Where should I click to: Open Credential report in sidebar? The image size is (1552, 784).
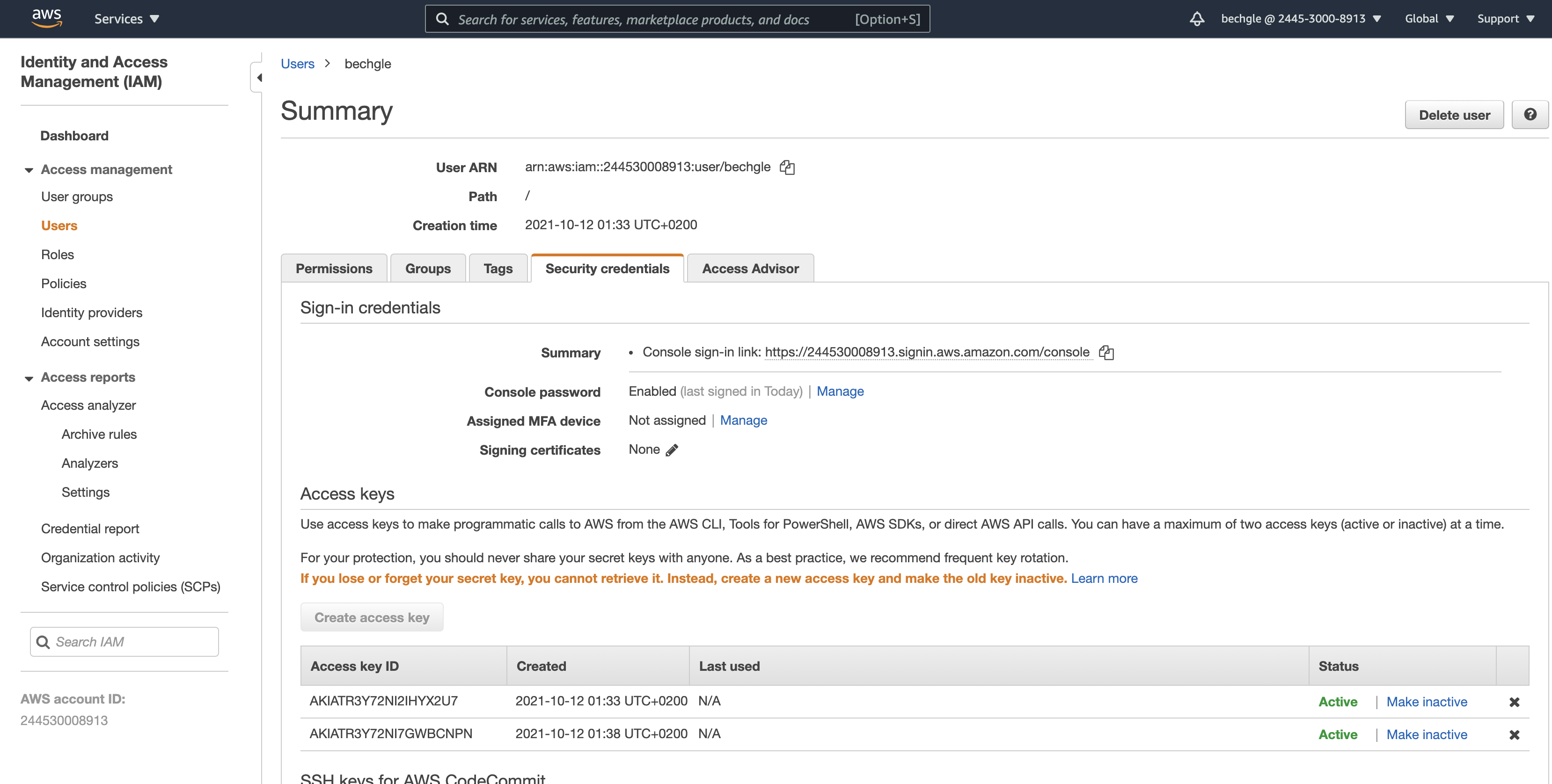[90, 528]
